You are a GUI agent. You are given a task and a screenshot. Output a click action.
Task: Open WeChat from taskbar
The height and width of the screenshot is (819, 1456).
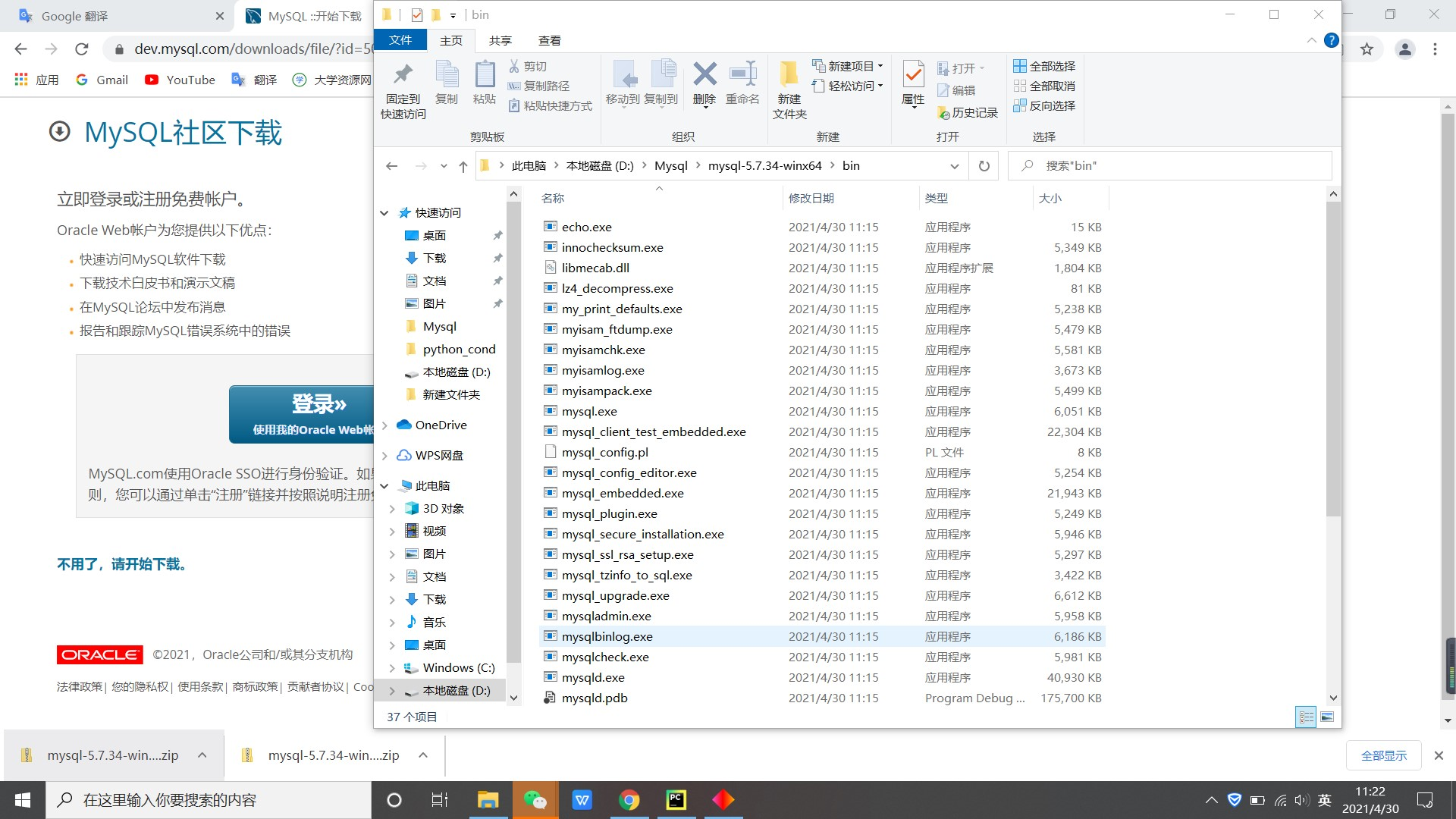click(535, 800)
